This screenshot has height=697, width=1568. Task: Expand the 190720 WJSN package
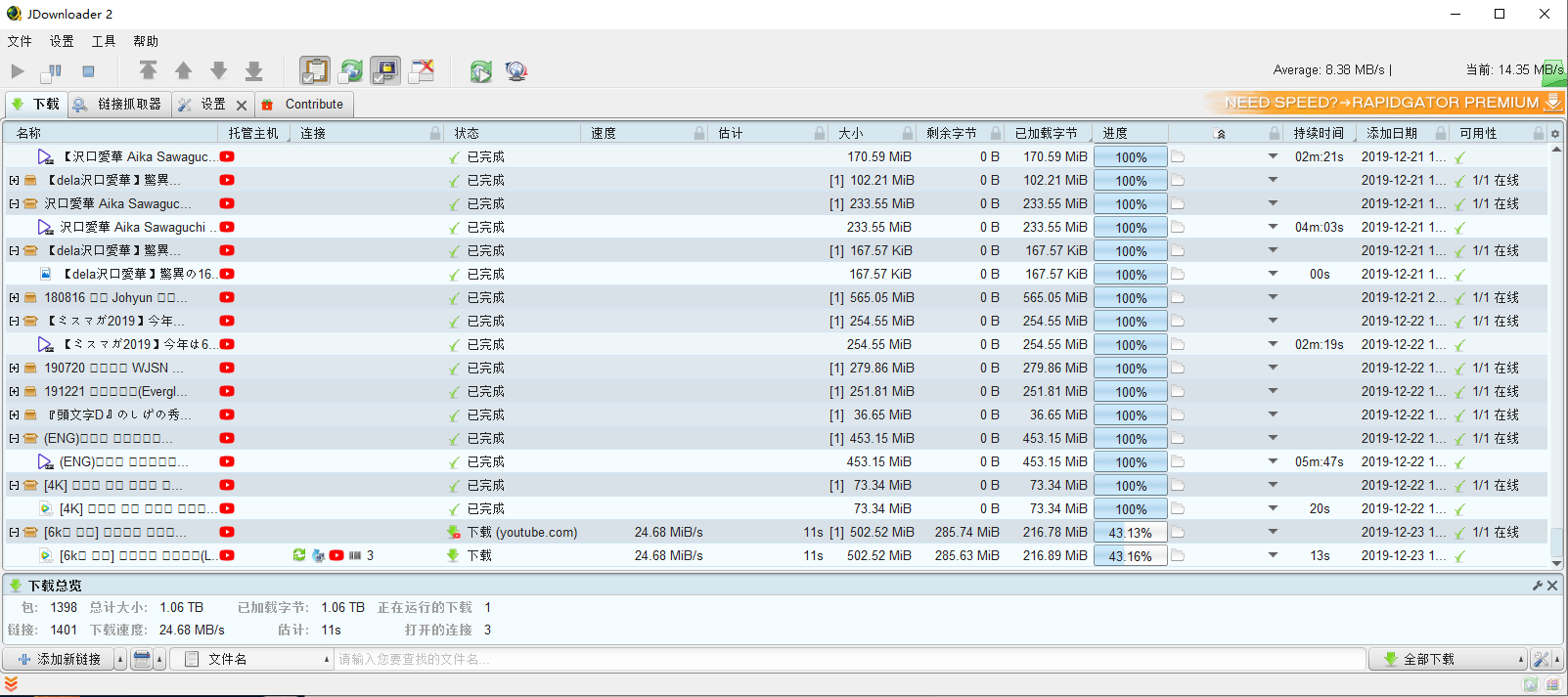[x=14, y=368]
